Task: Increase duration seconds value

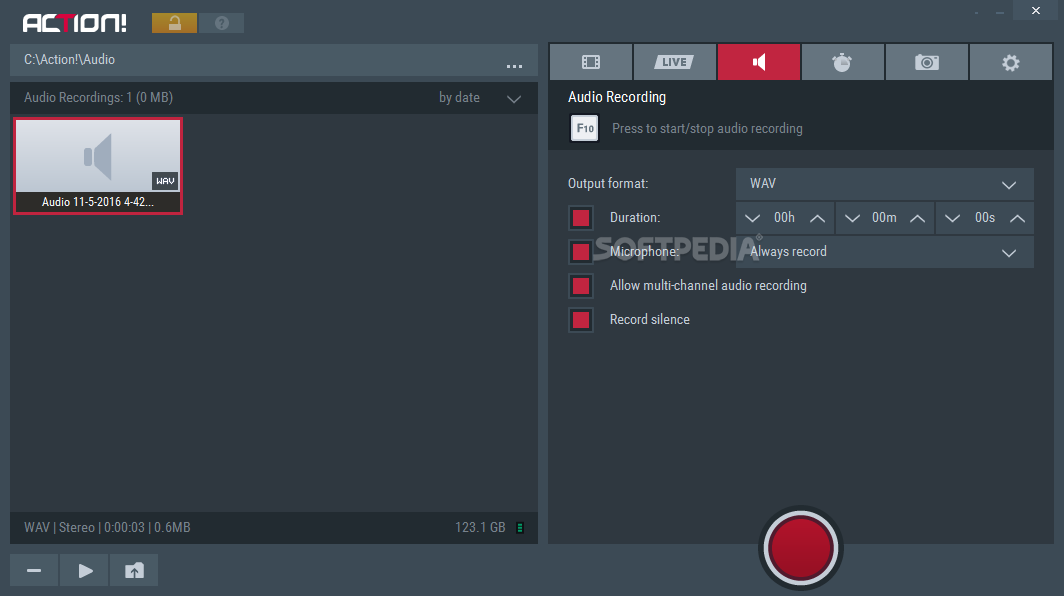Action: click(x=1017, y=218)
